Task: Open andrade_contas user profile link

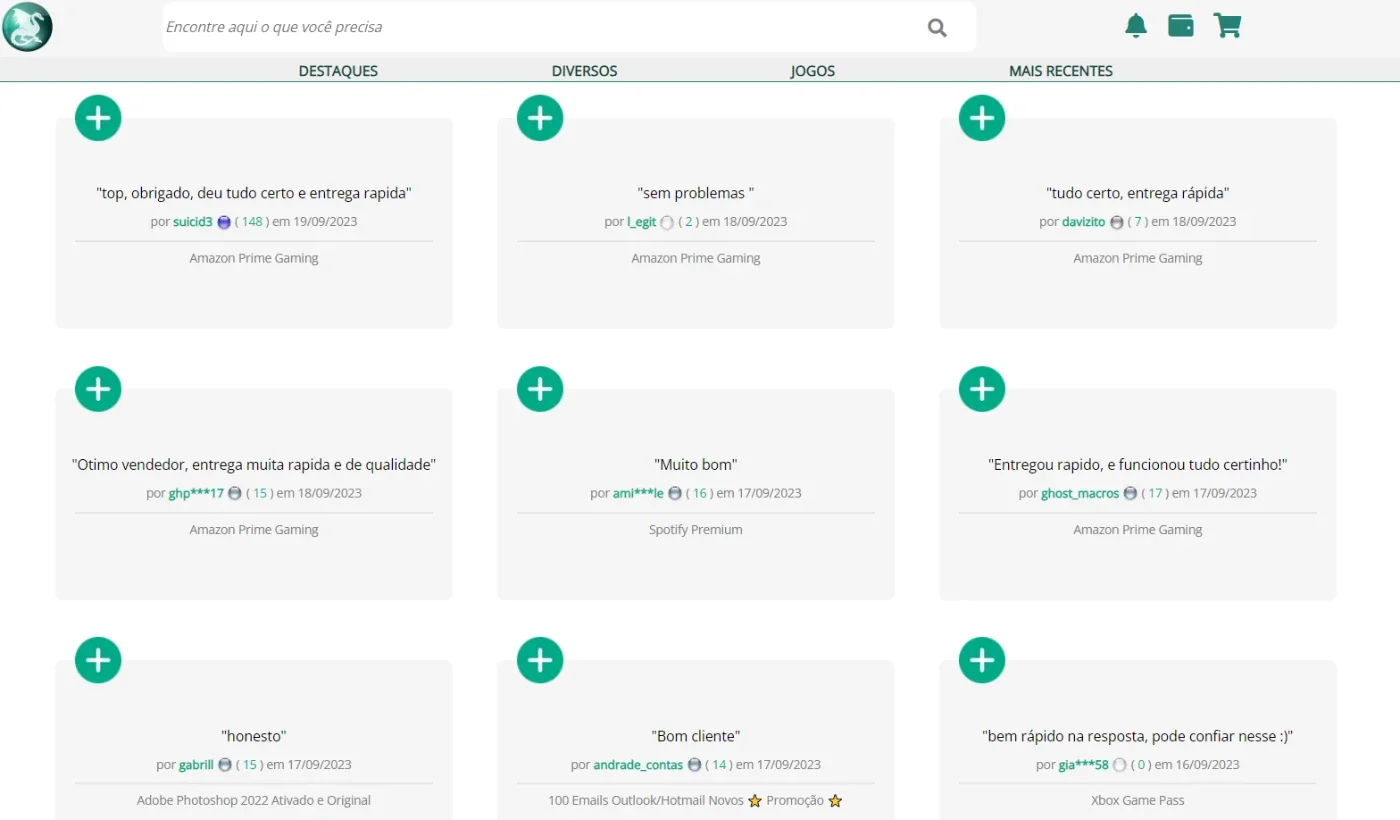Action: [x=639, y=765]
